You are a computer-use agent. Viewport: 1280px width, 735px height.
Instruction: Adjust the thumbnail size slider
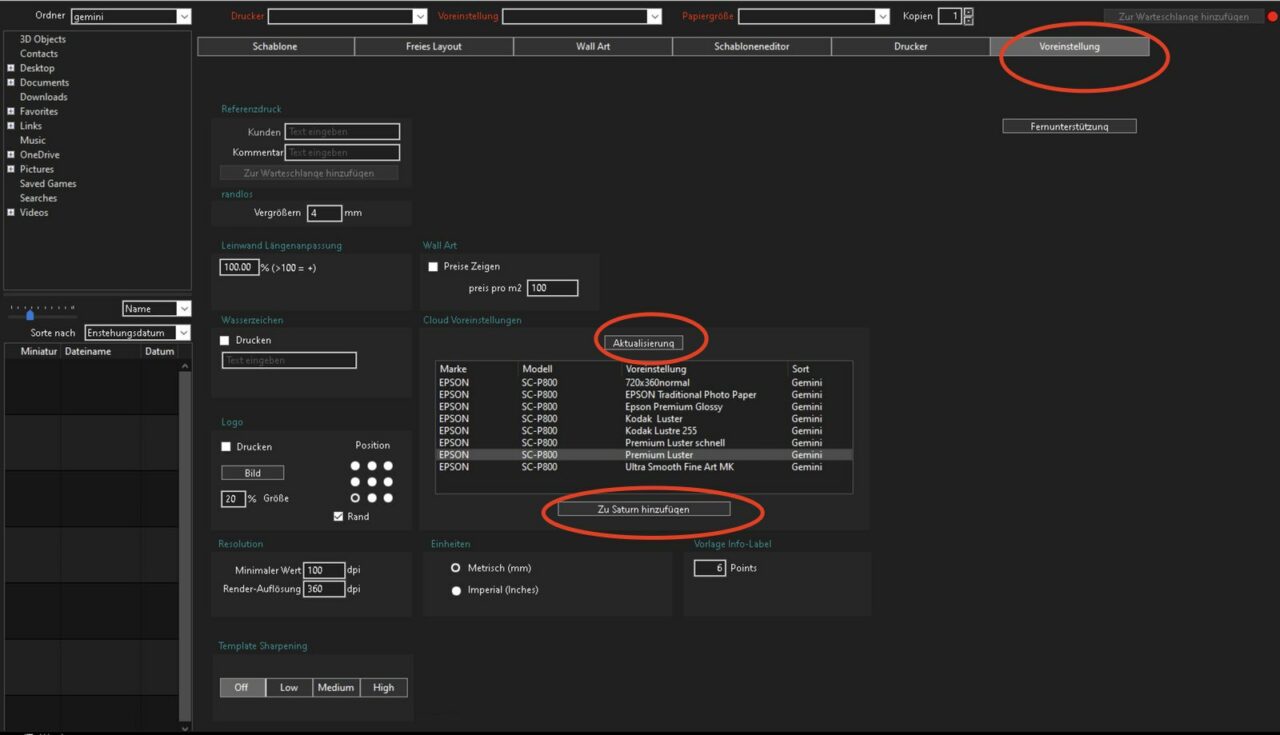pos(30,314)
